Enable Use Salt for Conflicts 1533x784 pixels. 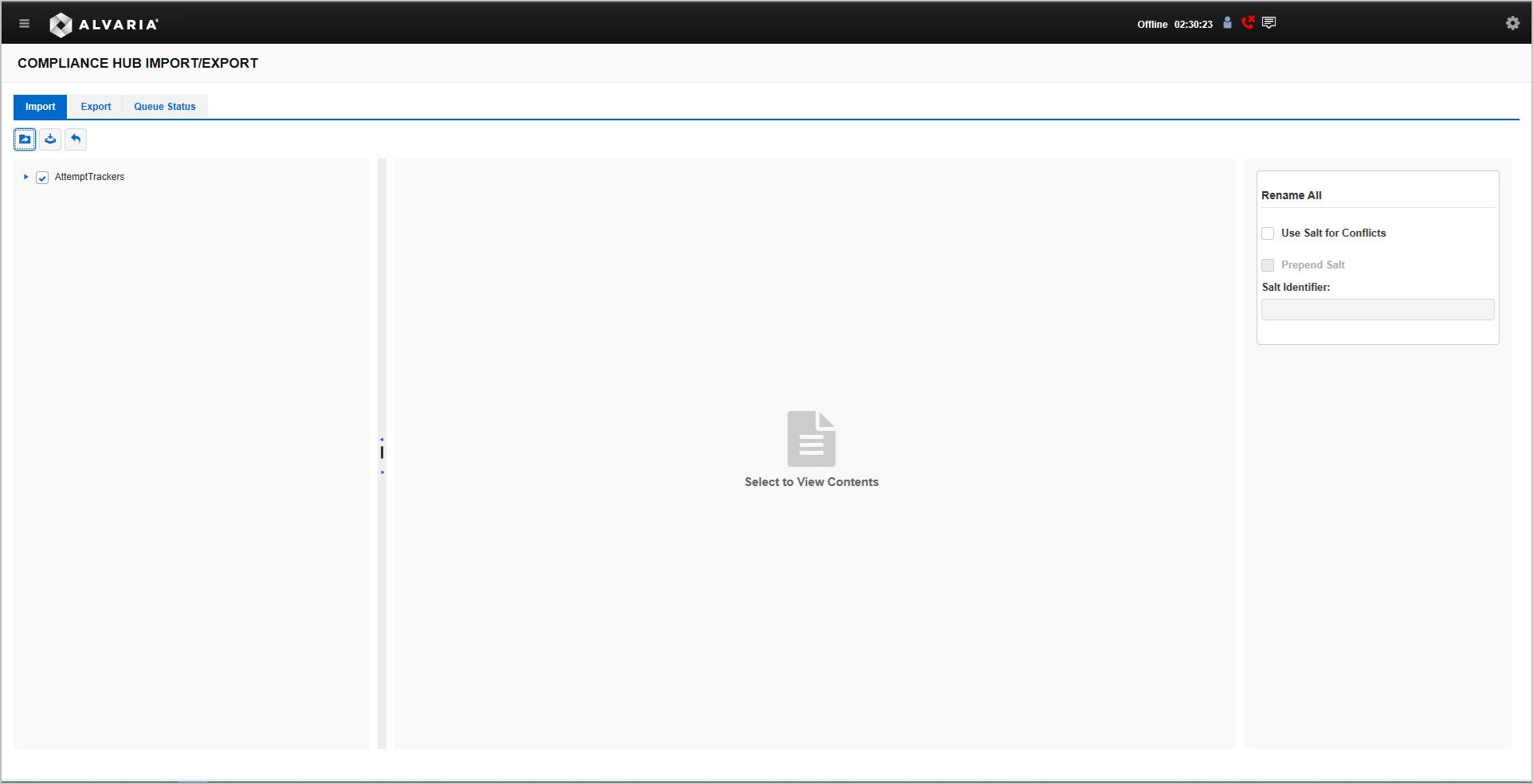pos(1268,233)
